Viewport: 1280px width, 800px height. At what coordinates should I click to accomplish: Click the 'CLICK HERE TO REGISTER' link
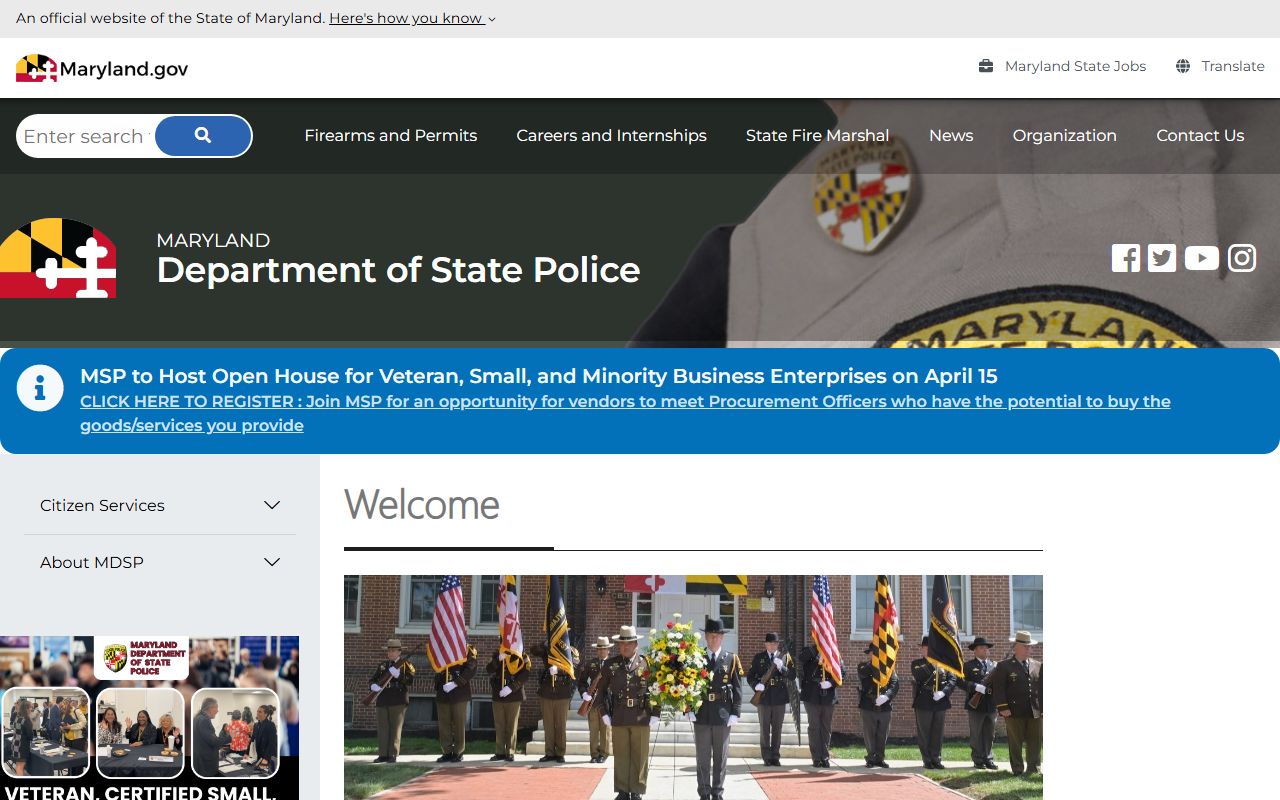[625, 413]
